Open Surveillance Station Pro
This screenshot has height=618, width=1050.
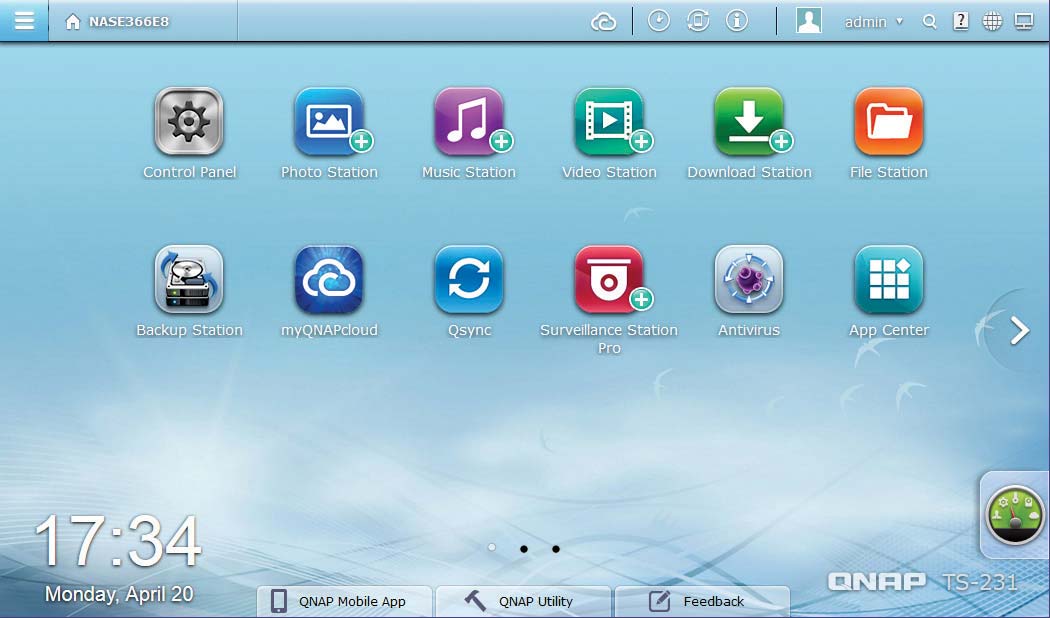(x=609, y=280)
